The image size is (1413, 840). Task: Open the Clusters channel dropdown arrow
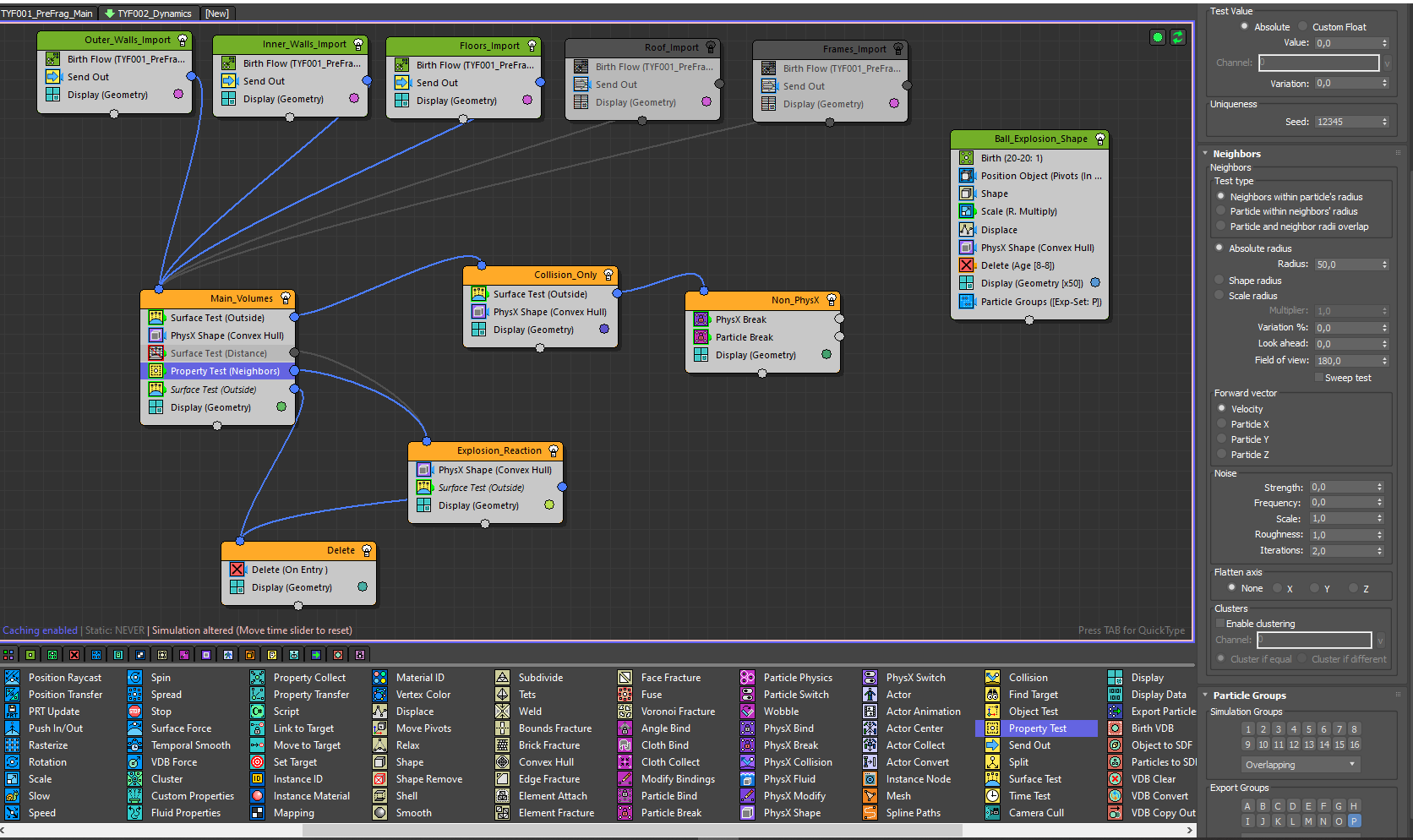tap(1380, 640)
